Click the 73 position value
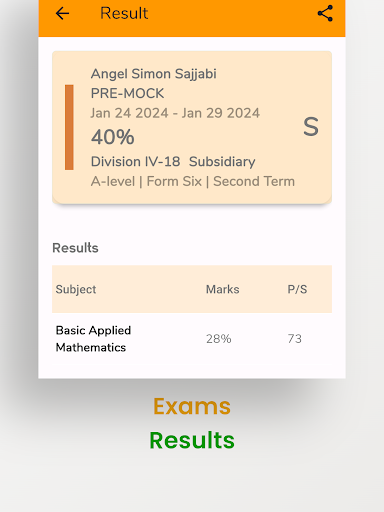384x512 pixels. [295, 339]
